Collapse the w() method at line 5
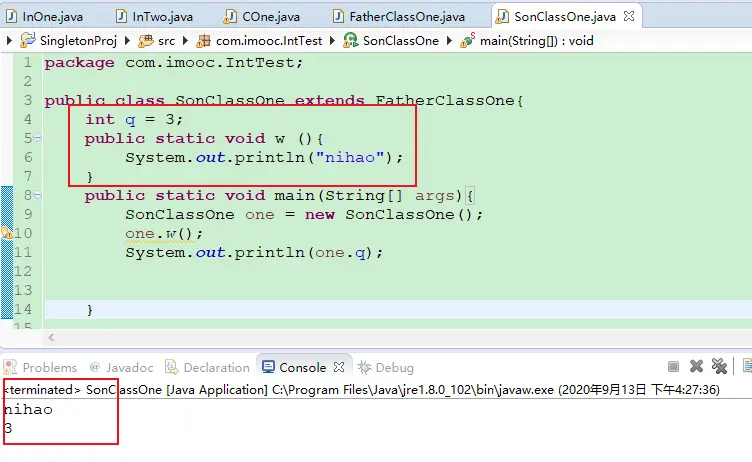The image size is (752, 462). [x=39, y=138]
